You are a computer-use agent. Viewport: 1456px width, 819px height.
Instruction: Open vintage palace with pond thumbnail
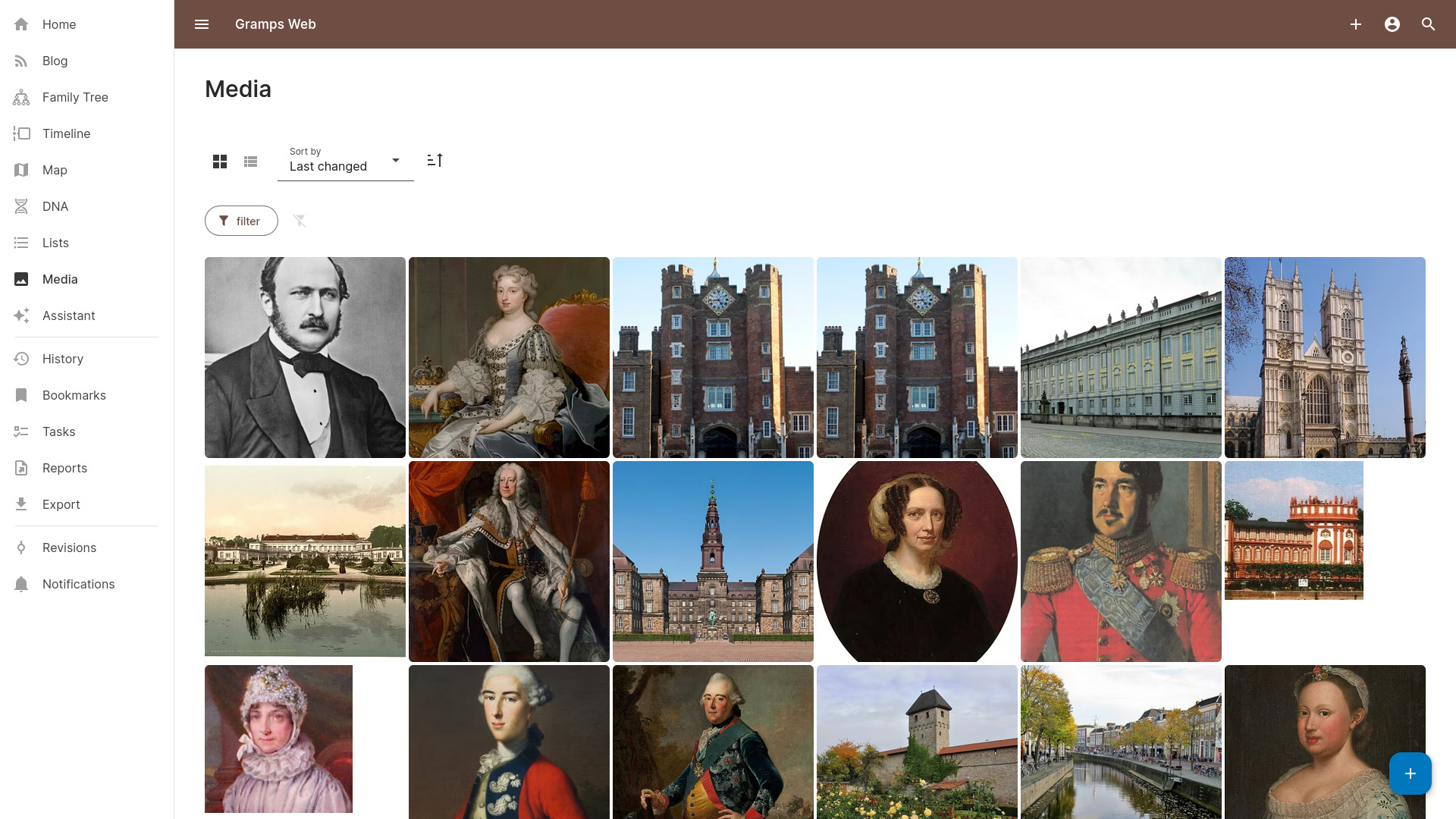point(305,561)
